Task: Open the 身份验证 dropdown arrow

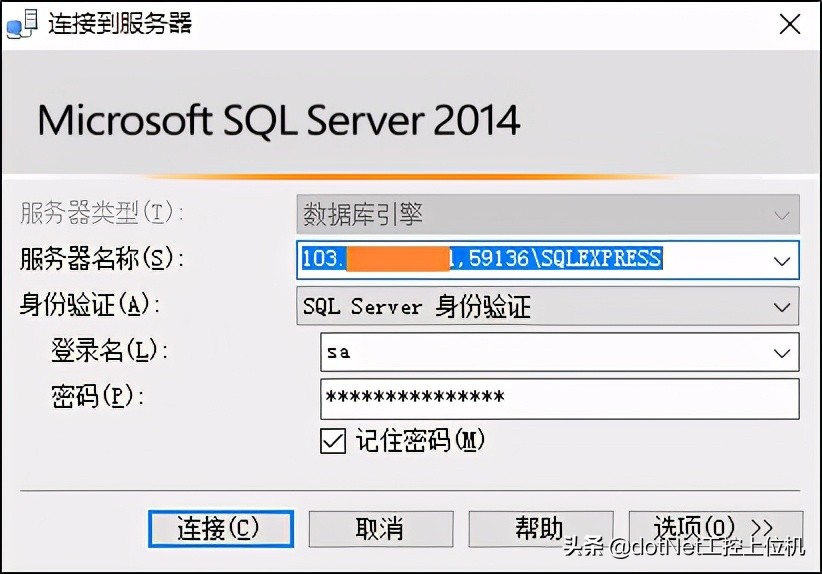Action: [781, 307]
